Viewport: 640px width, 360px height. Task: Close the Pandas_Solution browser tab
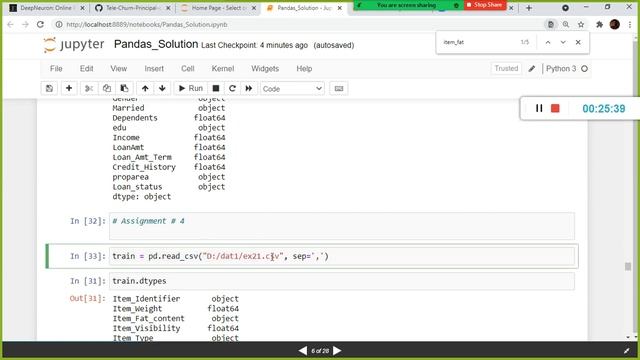click(x=340, y=8)
